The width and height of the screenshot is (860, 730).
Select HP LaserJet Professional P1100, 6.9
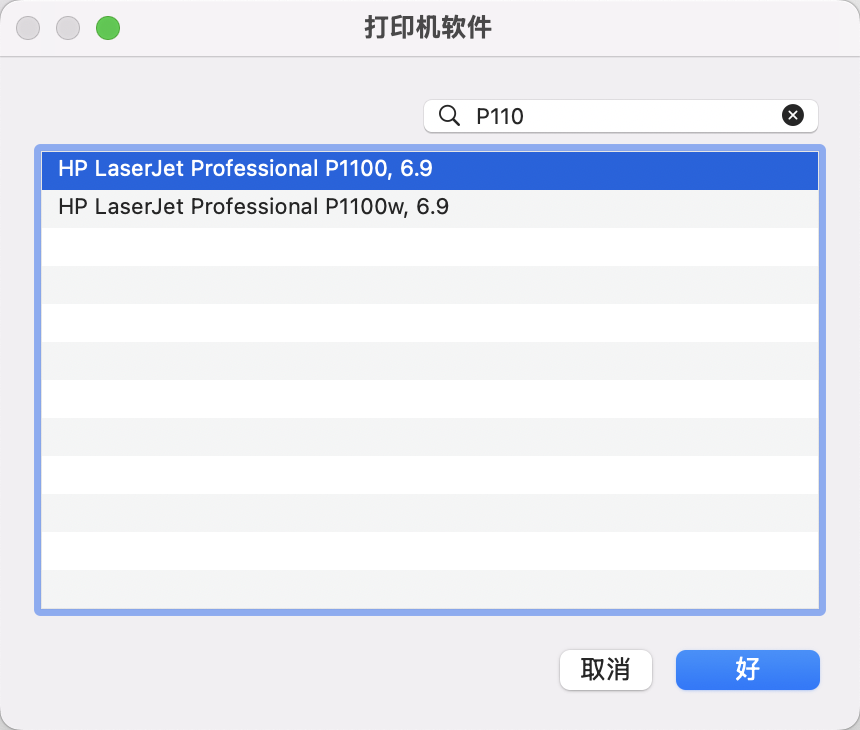430,171
